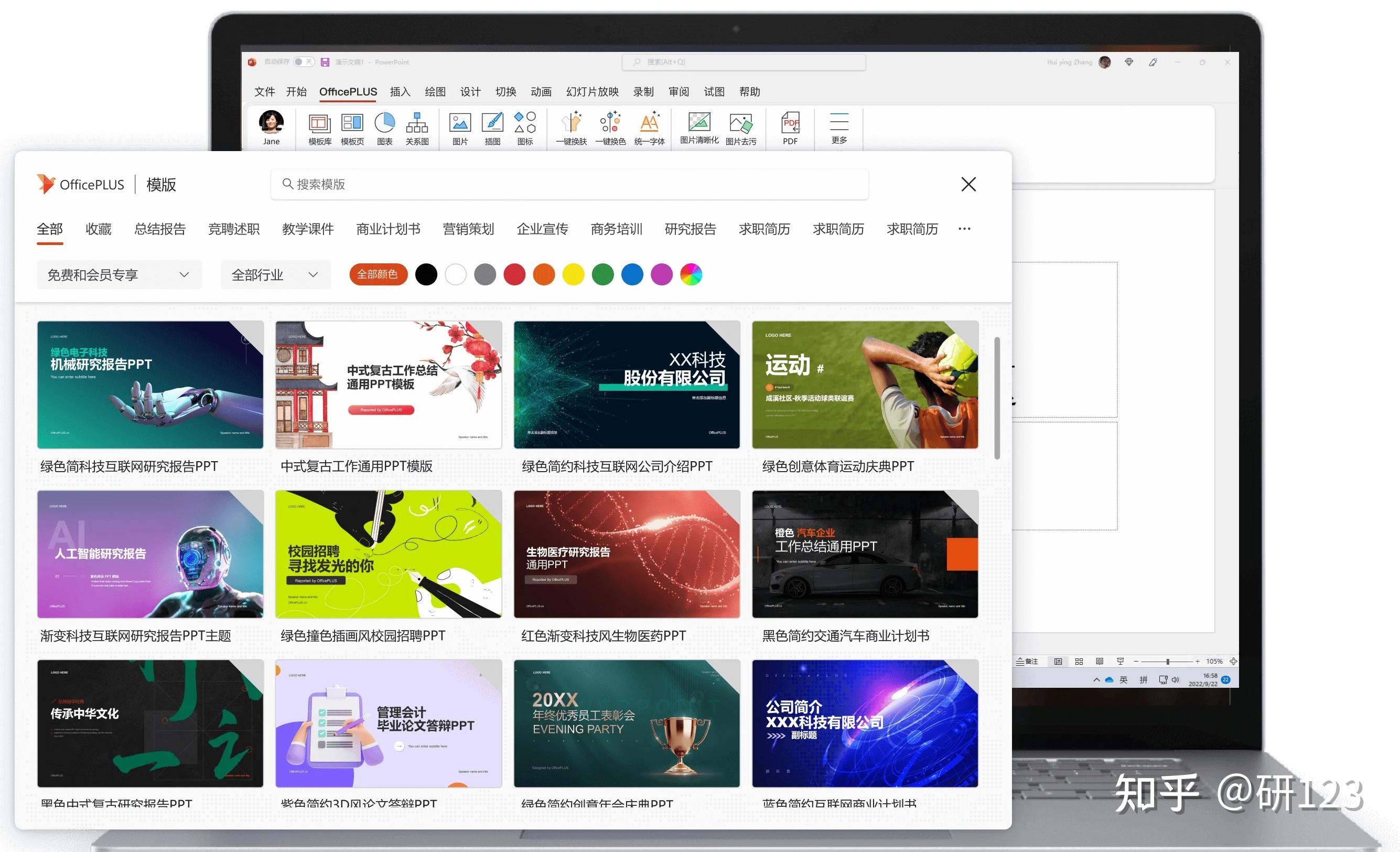This screenshot has height=852, width=1400.
Task: Click the 搜索模版 search field
Action: pos(568,184)
